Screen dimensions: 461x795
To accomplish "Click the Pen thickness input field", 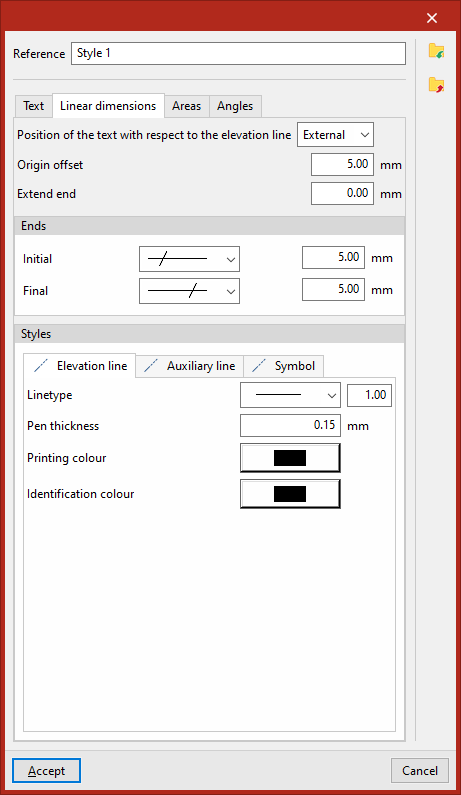I will point(290,425).
